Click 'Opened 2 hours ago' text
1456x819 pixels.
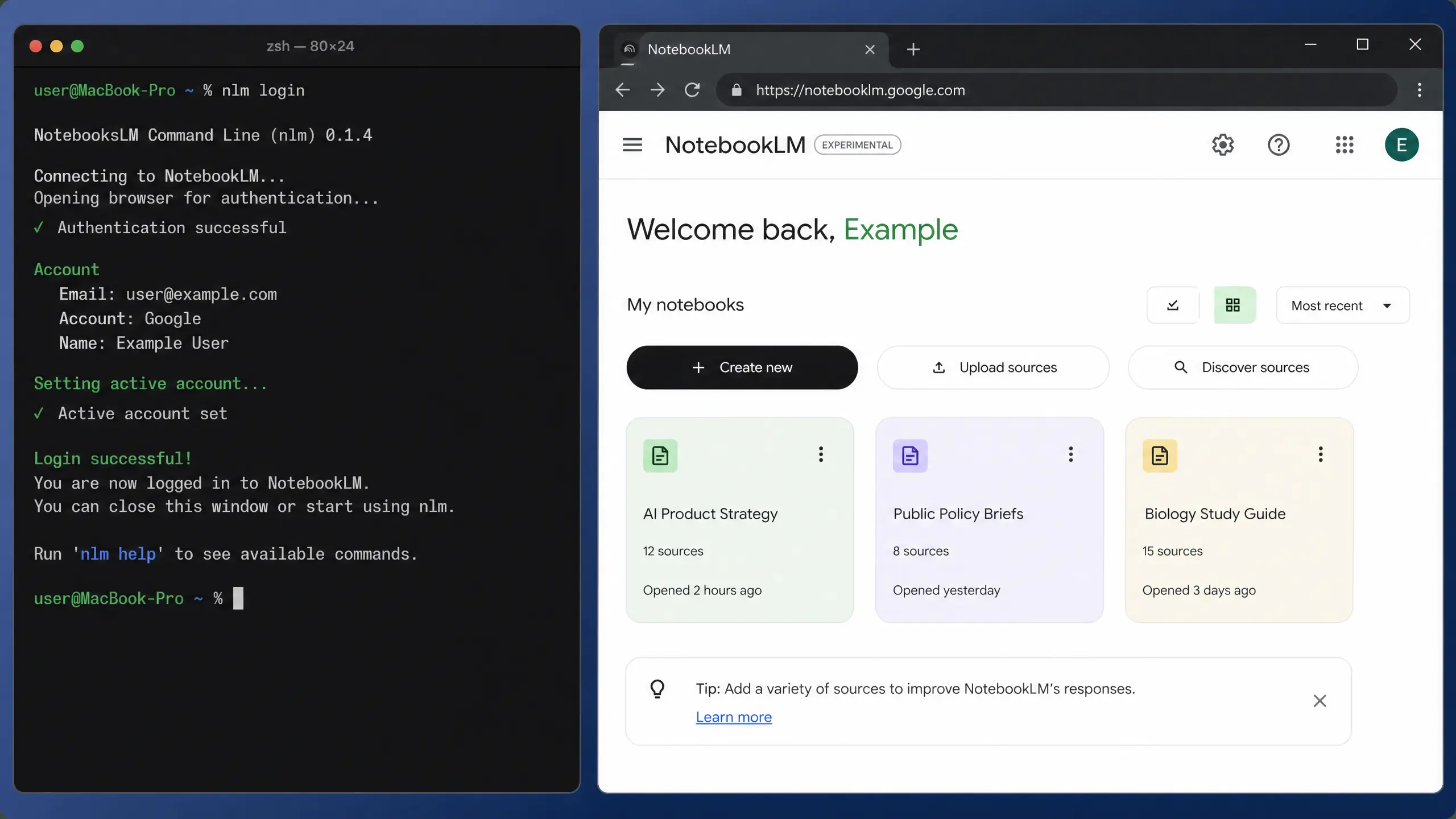702,590
